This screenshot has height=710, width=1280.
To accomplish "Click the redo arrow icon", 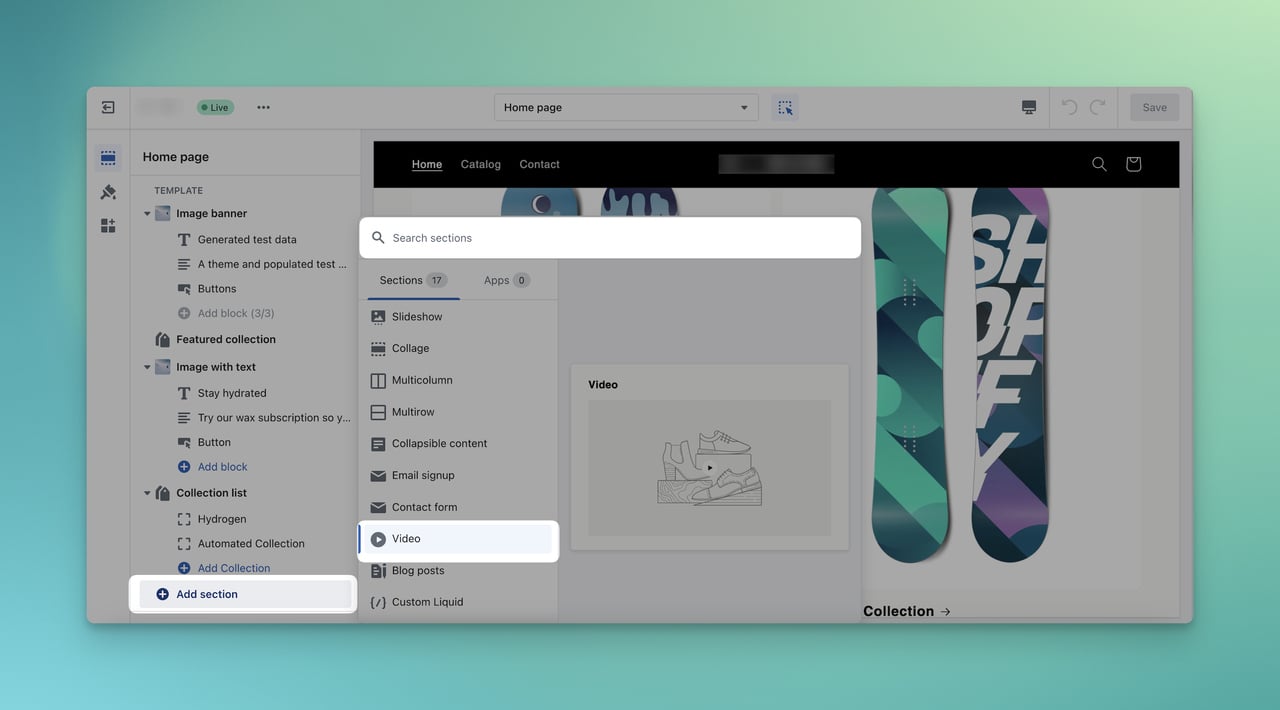I will (1097, 107).
